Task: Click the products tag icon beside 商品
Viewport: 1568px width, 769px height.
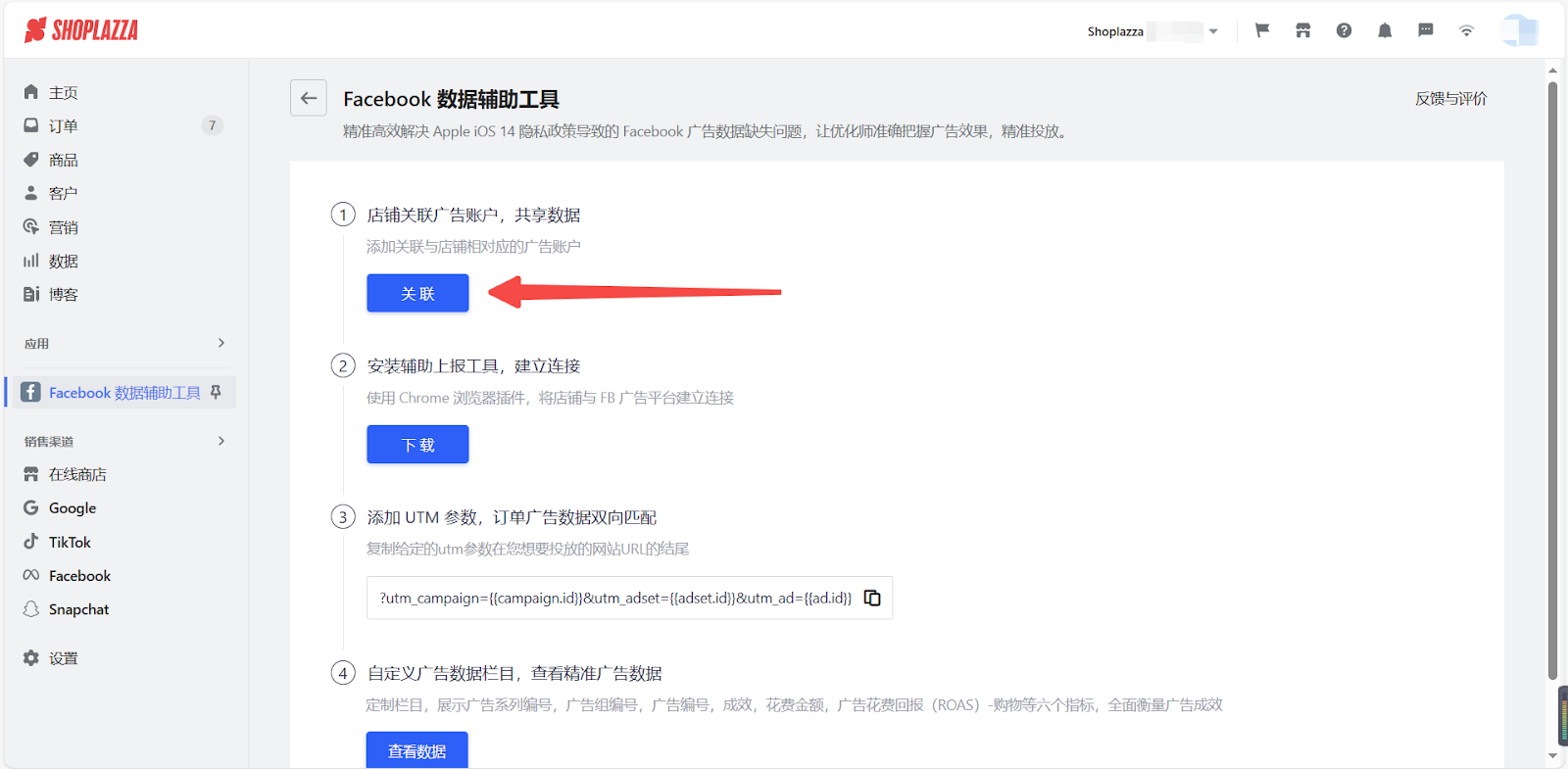Action: click(31, 160)
